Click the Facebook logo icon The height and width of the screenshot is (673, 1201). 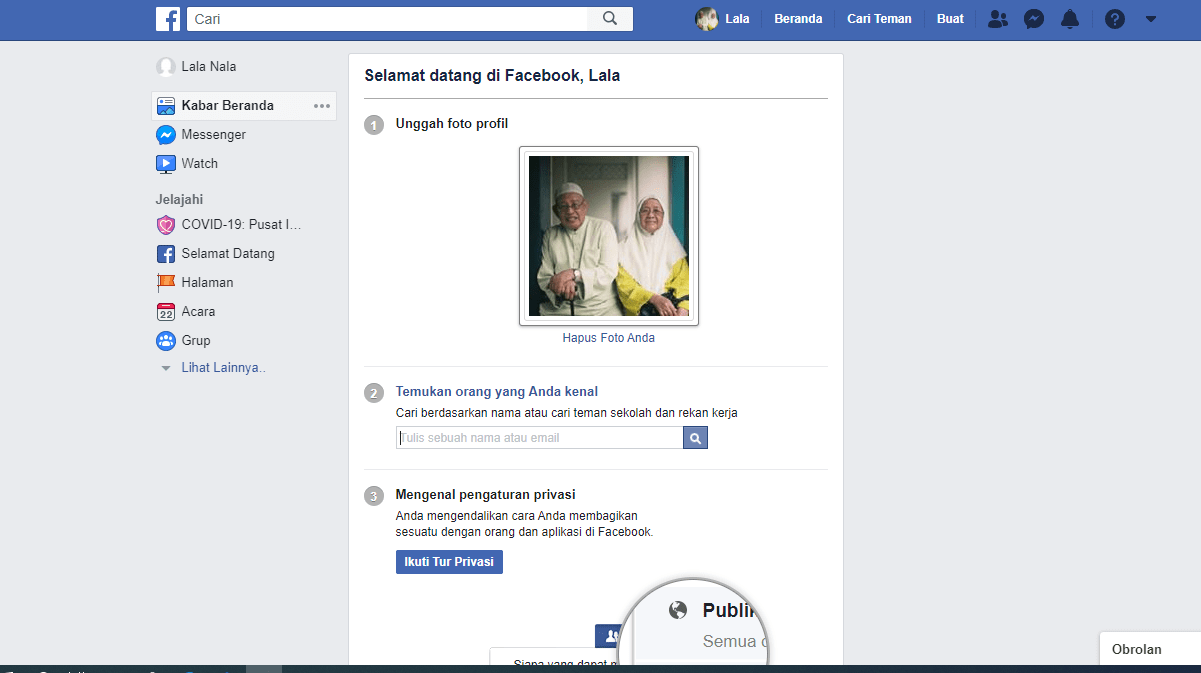point(168,19)
